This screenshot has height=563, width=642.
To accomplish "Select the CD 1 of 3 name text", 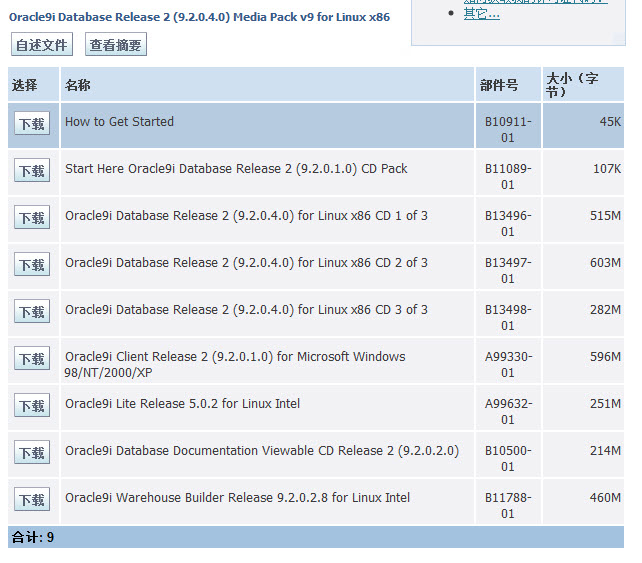I will click(x=246, y=216).
